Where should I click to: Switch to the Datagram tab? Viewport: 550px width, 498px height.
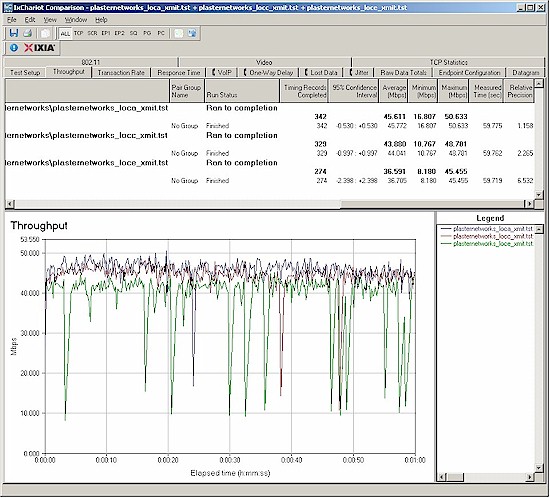point(525,73)
